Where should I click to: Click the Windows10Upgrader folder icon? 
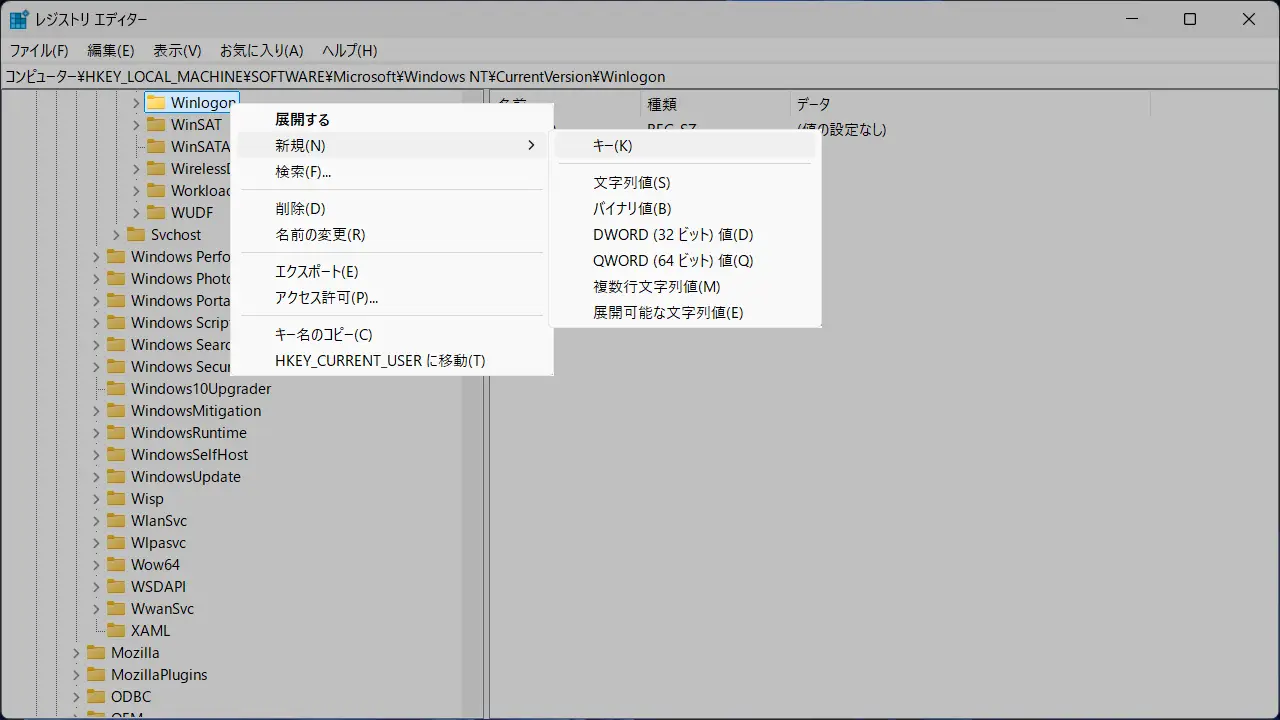click(116, 389)
